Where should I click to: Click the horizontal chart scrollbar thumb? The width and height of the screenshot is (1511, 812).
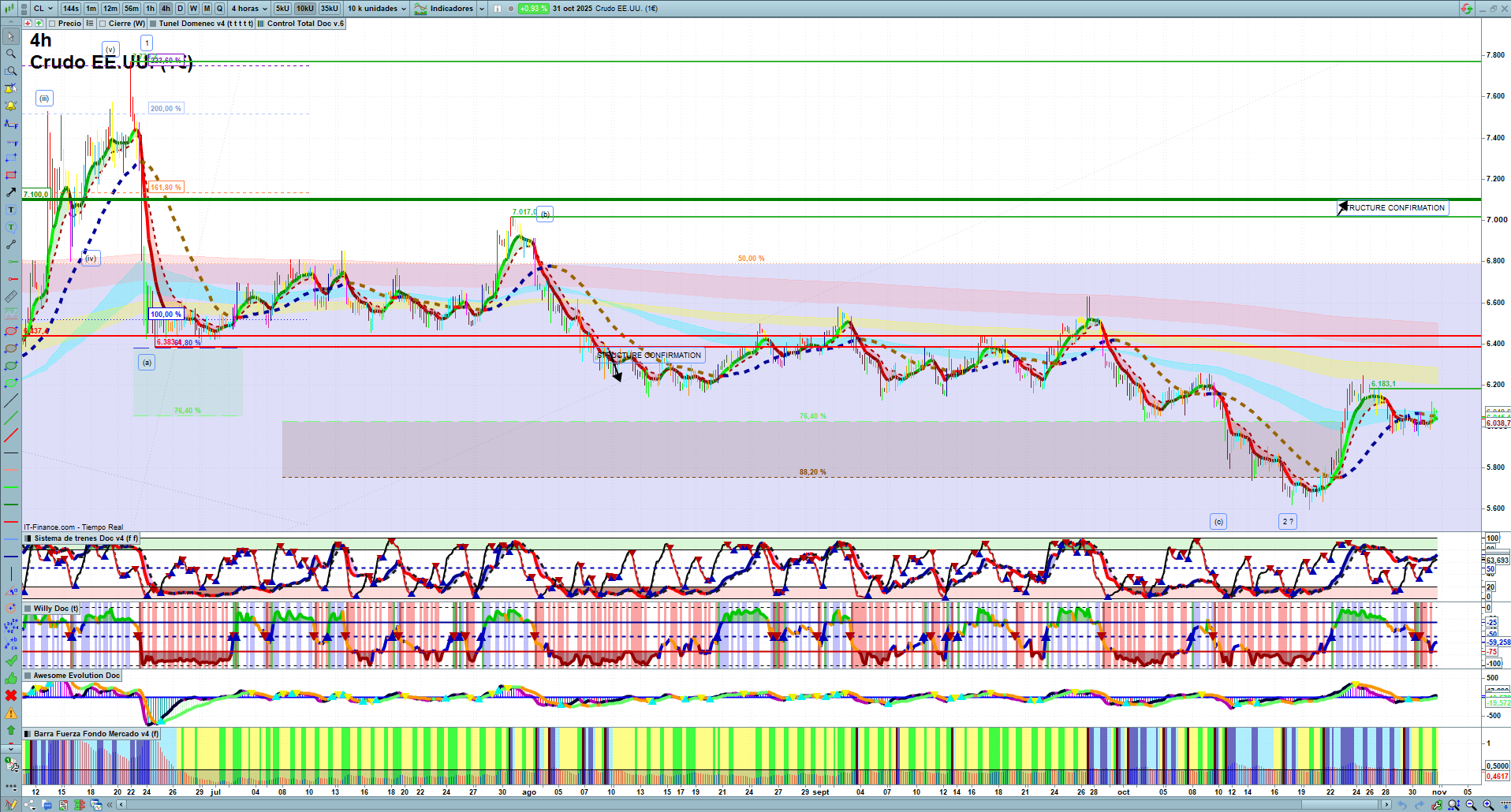pyautogui.click(x=1341, y=805)
